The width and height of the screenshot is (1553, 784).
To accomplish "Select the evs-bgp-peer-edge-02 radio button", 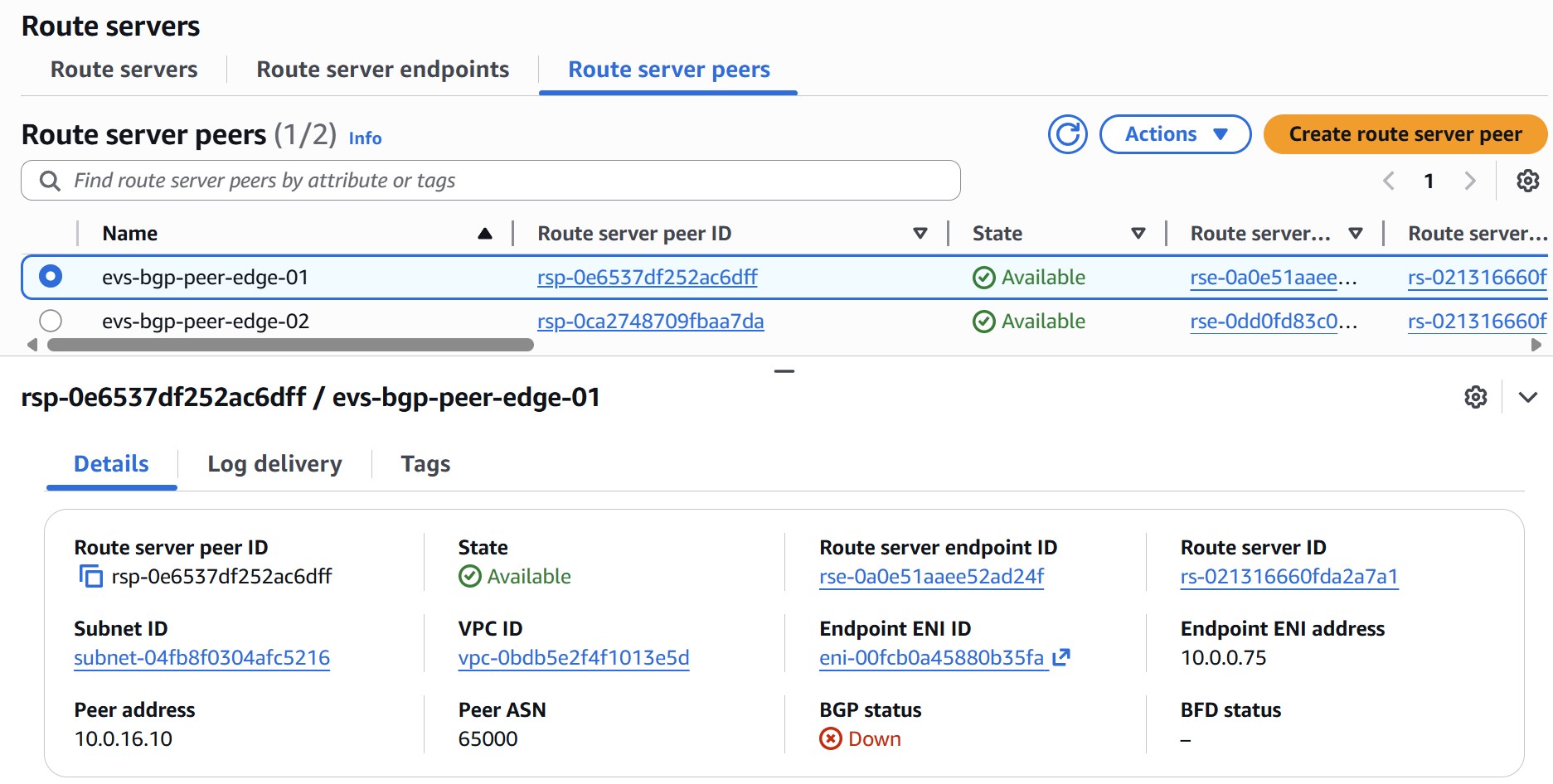I will 51,321.
